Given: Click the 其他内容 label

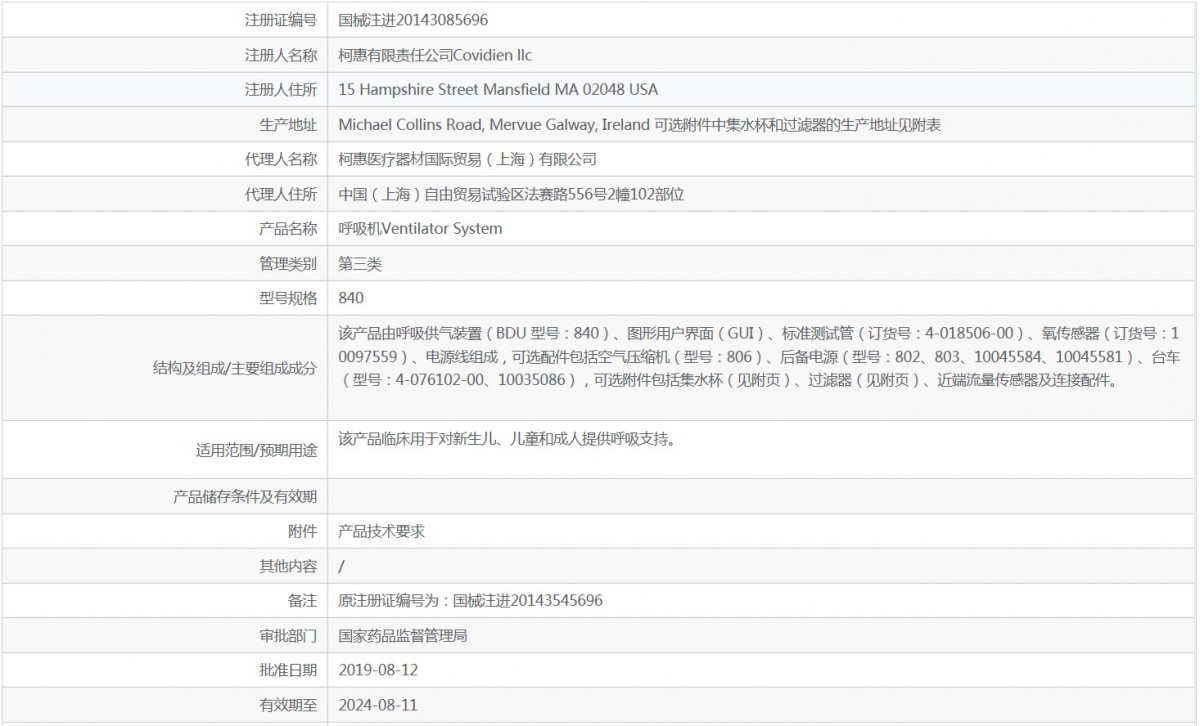Looking at the screenshot, I should coord(288,566).
